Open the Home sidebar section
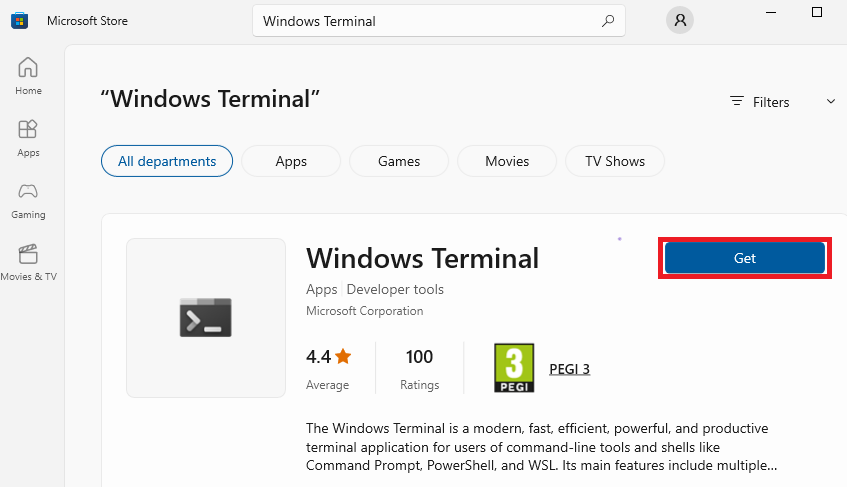Viewport: 847px width, 487px height. [x=28, y=76]
